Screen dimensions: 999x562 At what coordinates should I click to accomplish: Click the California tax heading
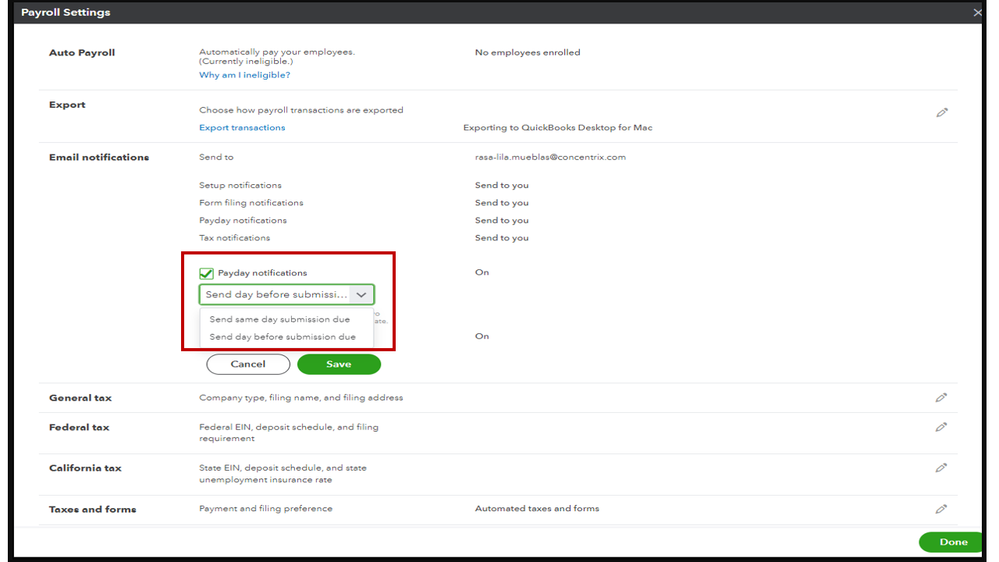coord(85,468)
